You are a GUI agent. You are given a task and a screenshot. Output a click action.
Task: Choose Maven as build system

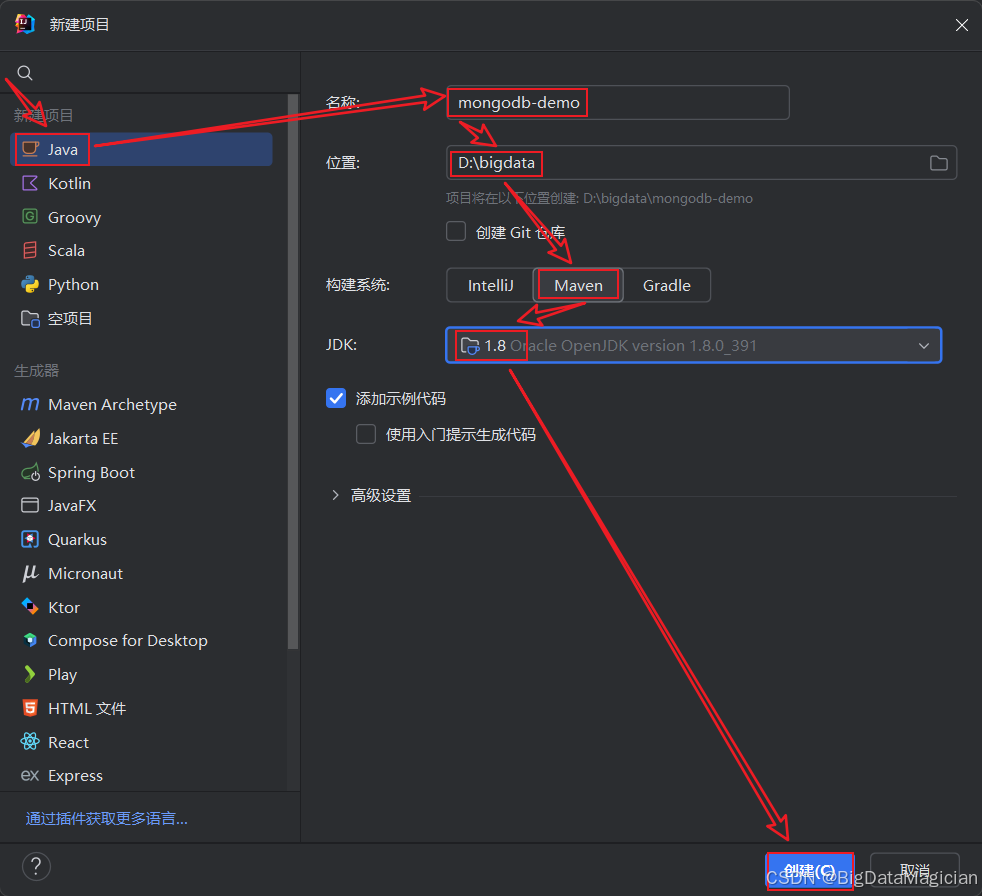(x=578, y=285)
